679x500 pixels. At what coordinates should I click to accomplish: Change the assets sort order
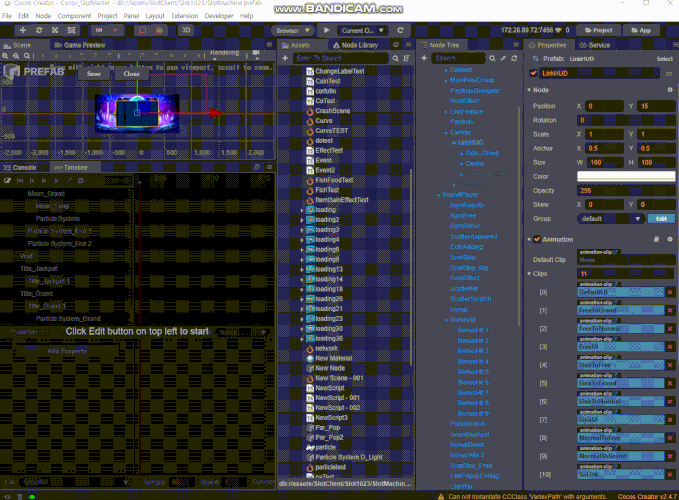coord(406,58)
